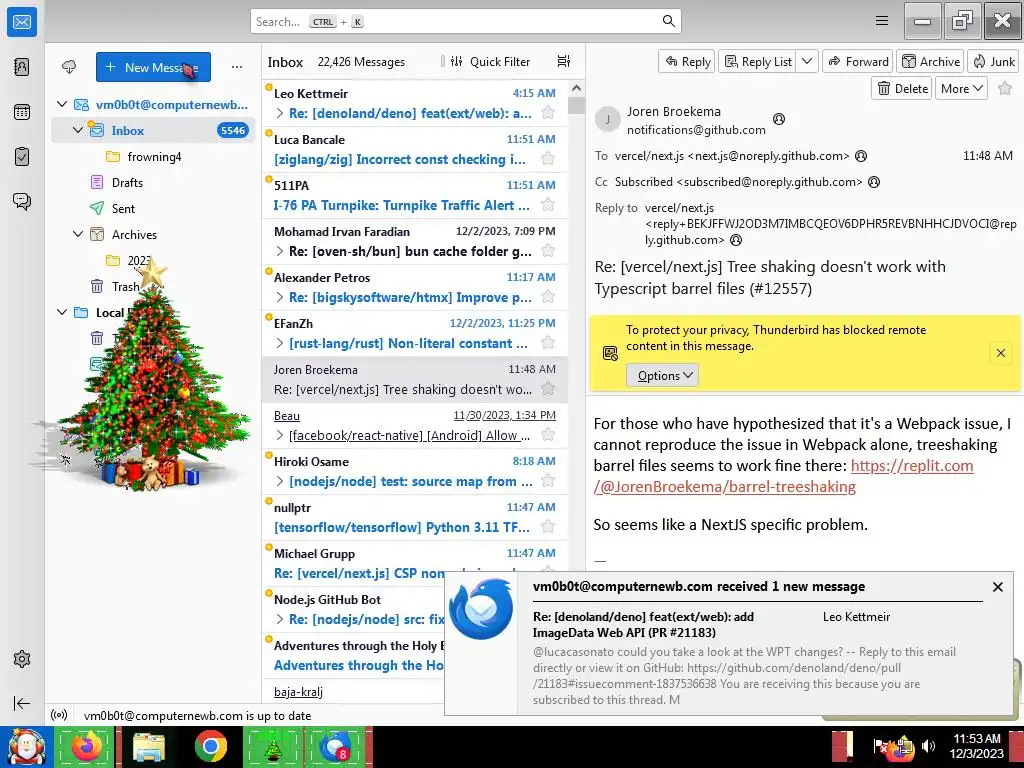Open message list display options

[564, 61]
